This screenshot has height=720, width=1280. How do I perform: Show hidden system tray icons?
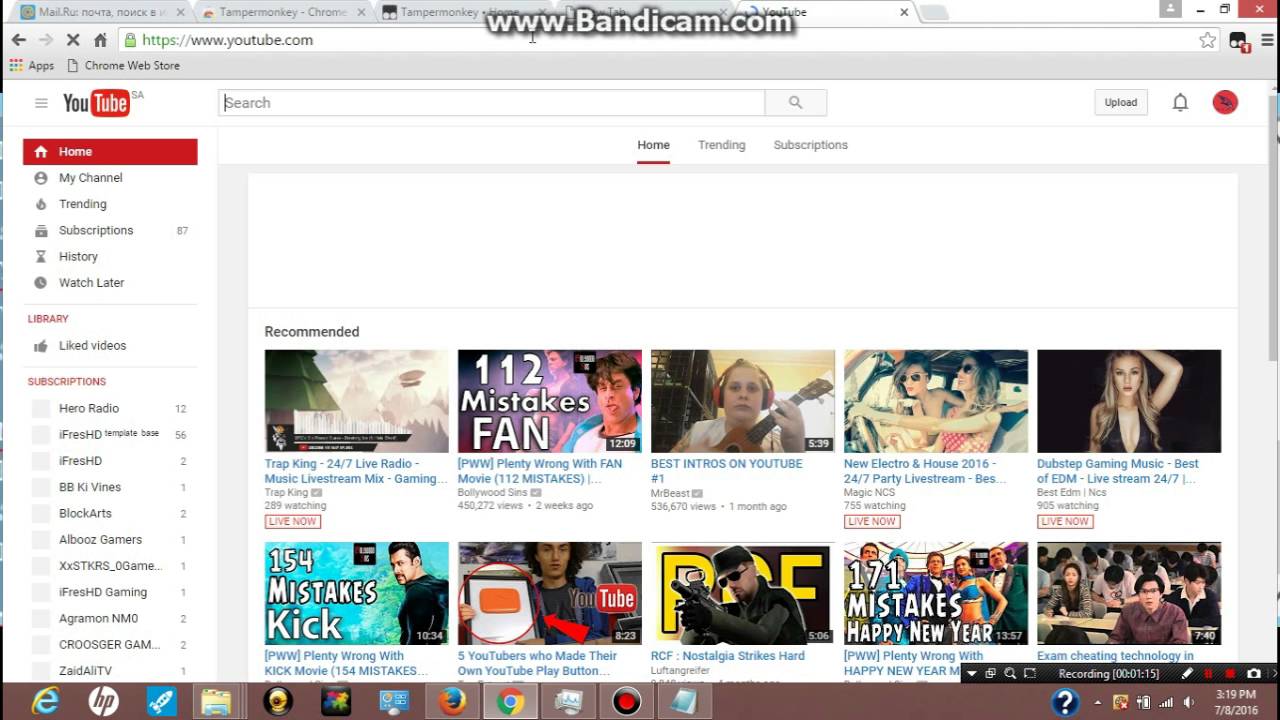pos(1098,702)
